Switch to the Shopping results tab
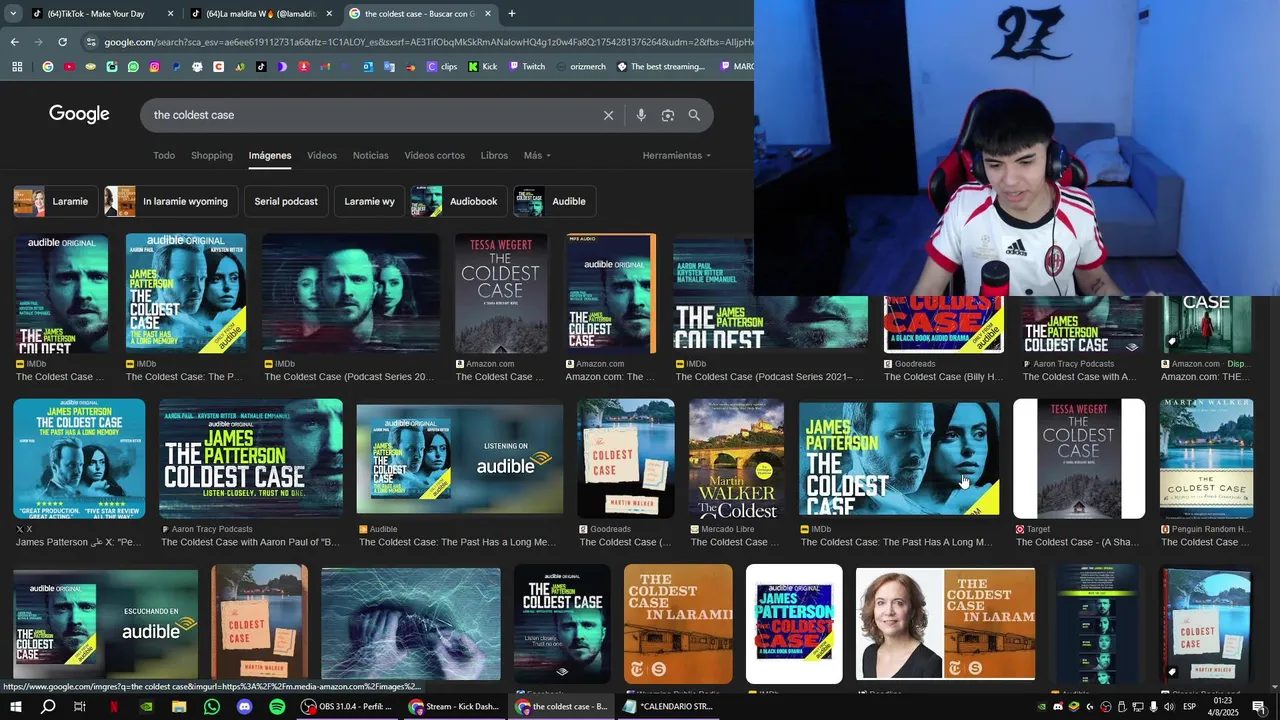The height and width of the screenshot is (720, 1280). [x=212, y=155]
